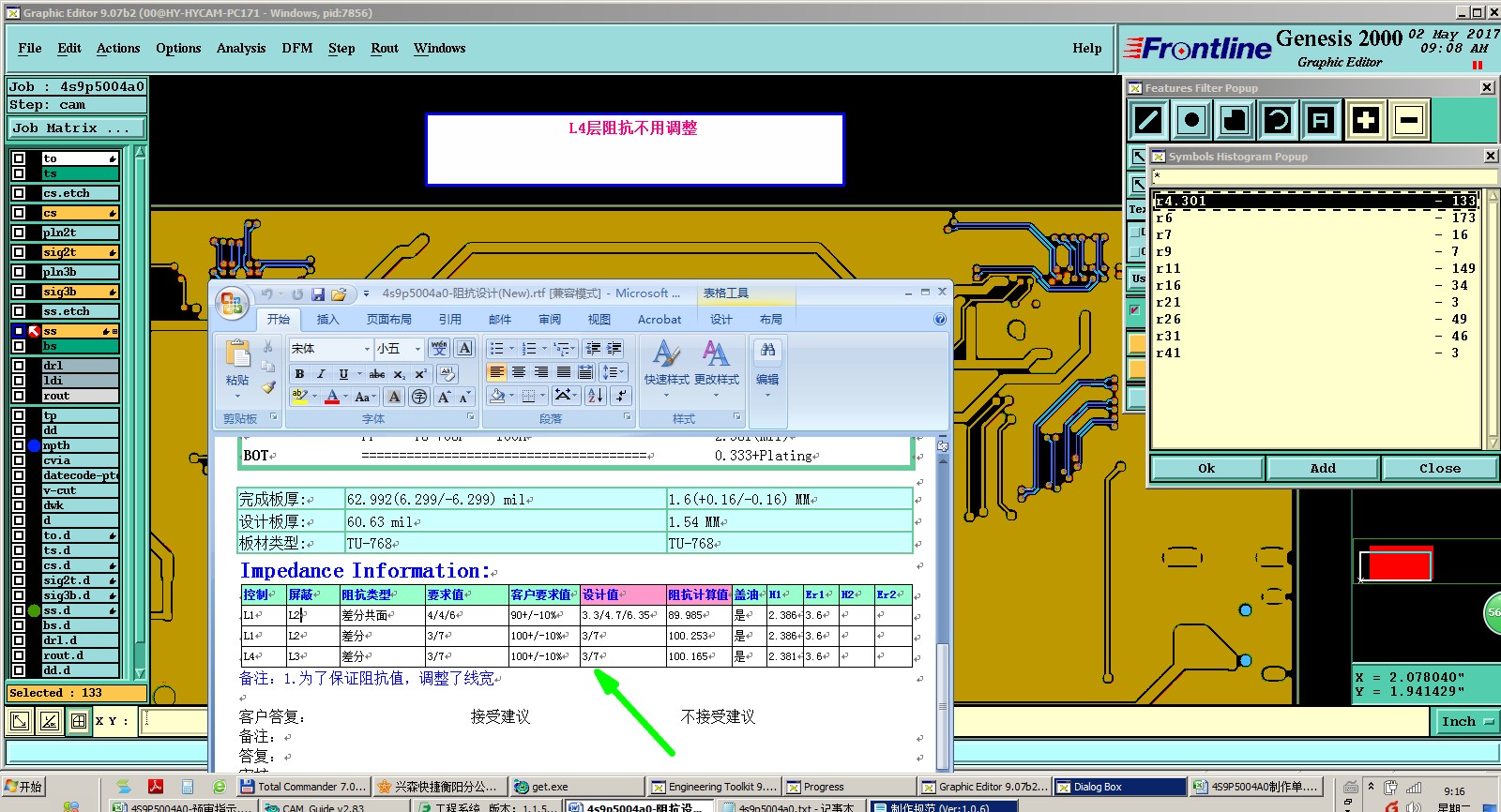Viewport: 1501px width, 812px height.
Task: Open Inch units dropdown button
Action: pos(1468,721)
